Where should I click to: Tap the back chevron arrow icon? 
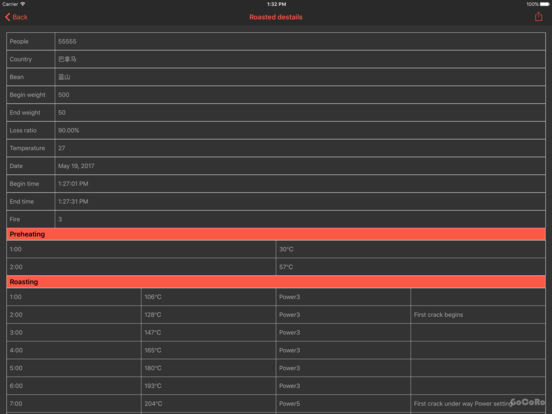(x=7, y=17)
